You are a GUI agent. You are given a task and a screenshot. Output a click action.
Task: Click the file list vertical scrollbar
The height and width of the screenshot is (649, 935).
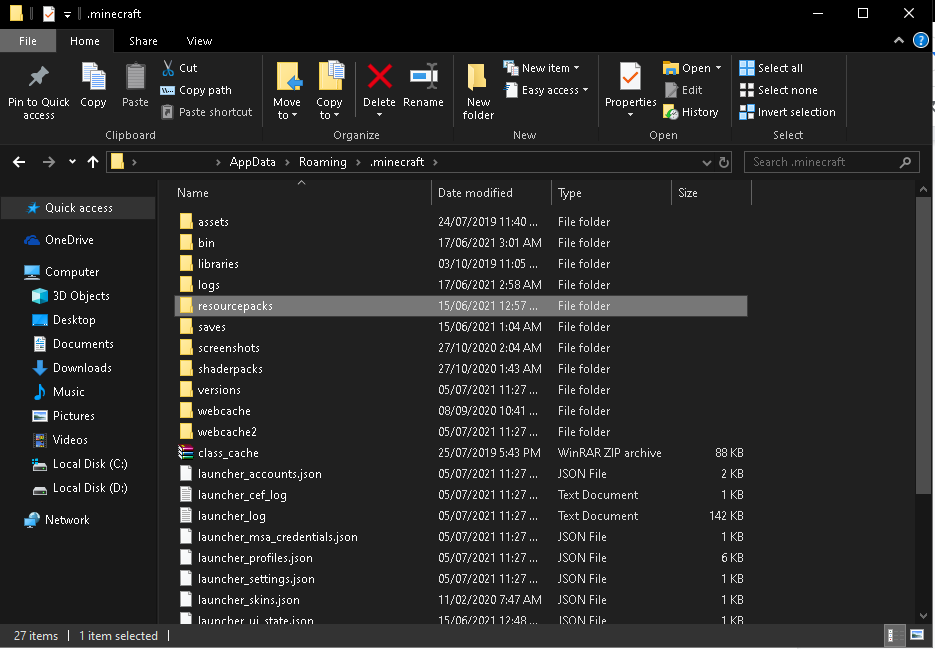point(923,346)
